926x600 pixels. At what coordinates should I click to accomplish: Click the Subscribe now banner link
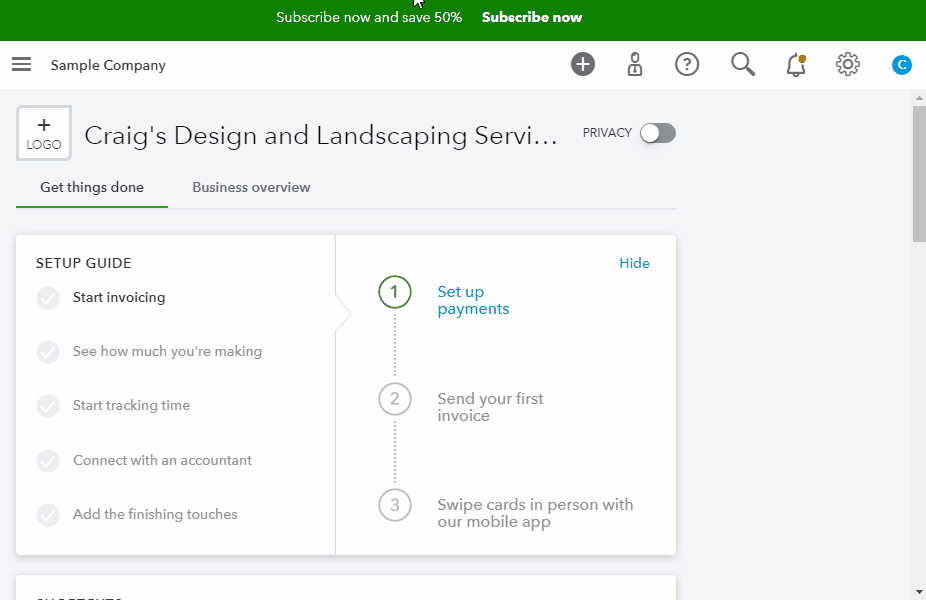coord(532,17)
